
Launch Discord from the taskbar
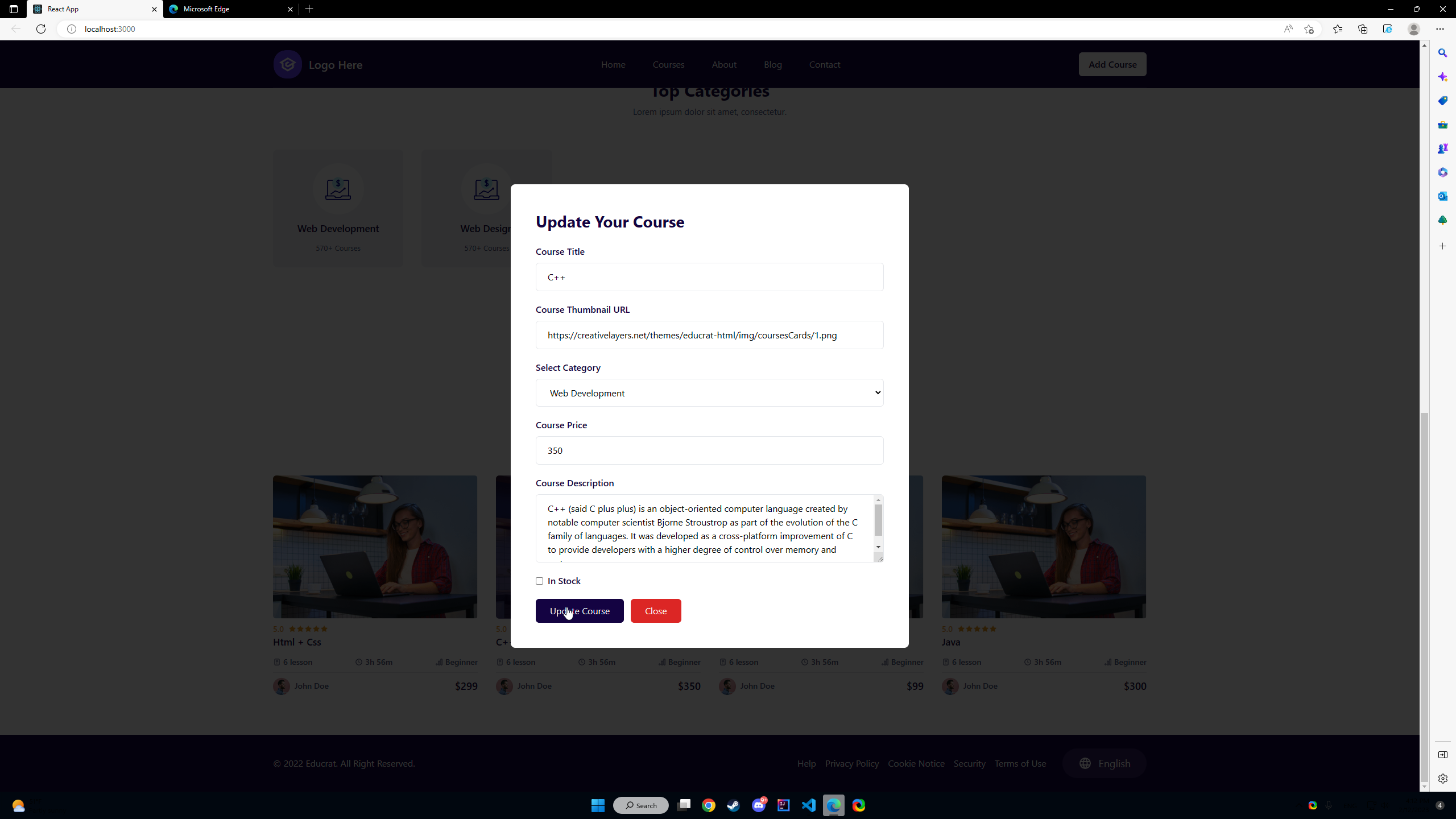coord(759,805)
